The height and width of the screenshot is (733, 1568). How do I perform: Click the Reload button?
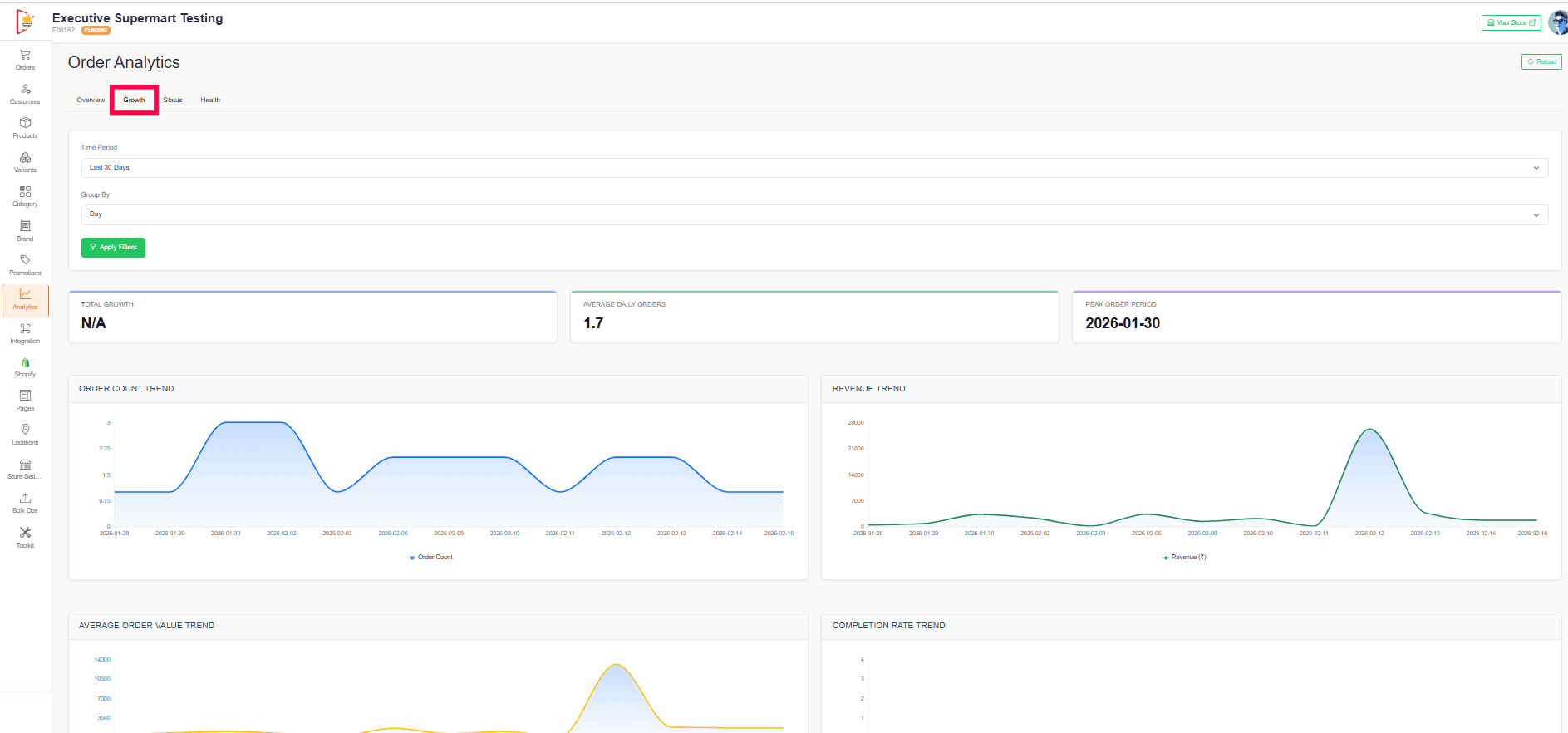[x=1541, y=61]
